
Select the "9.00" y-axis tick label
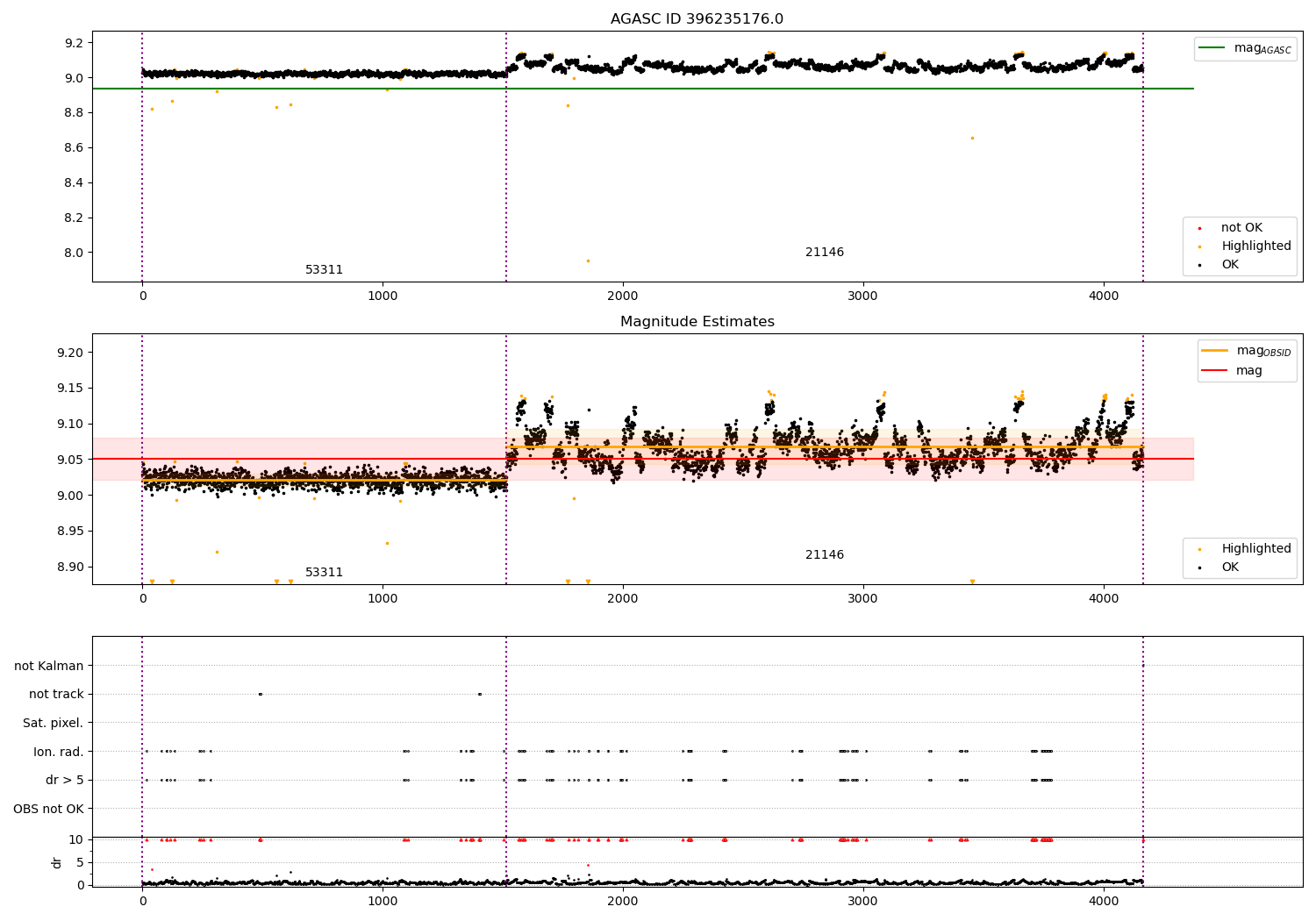(x=70, y=496)
